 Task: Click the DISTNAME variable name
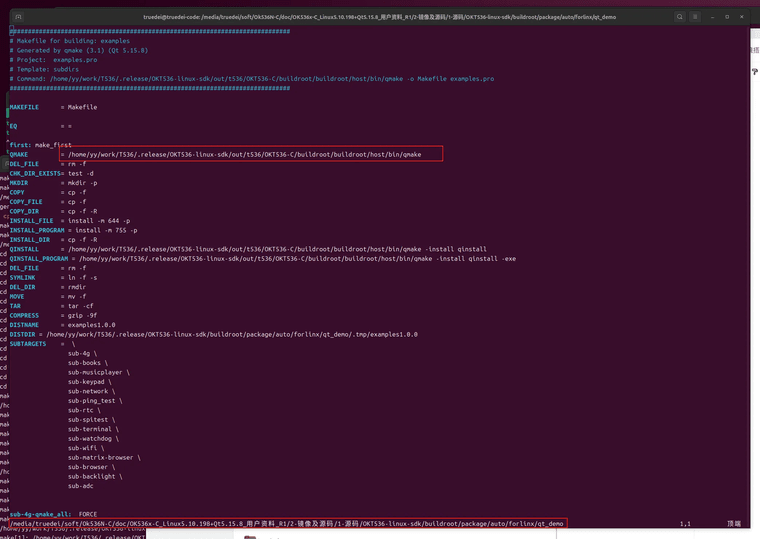point(24,325)
